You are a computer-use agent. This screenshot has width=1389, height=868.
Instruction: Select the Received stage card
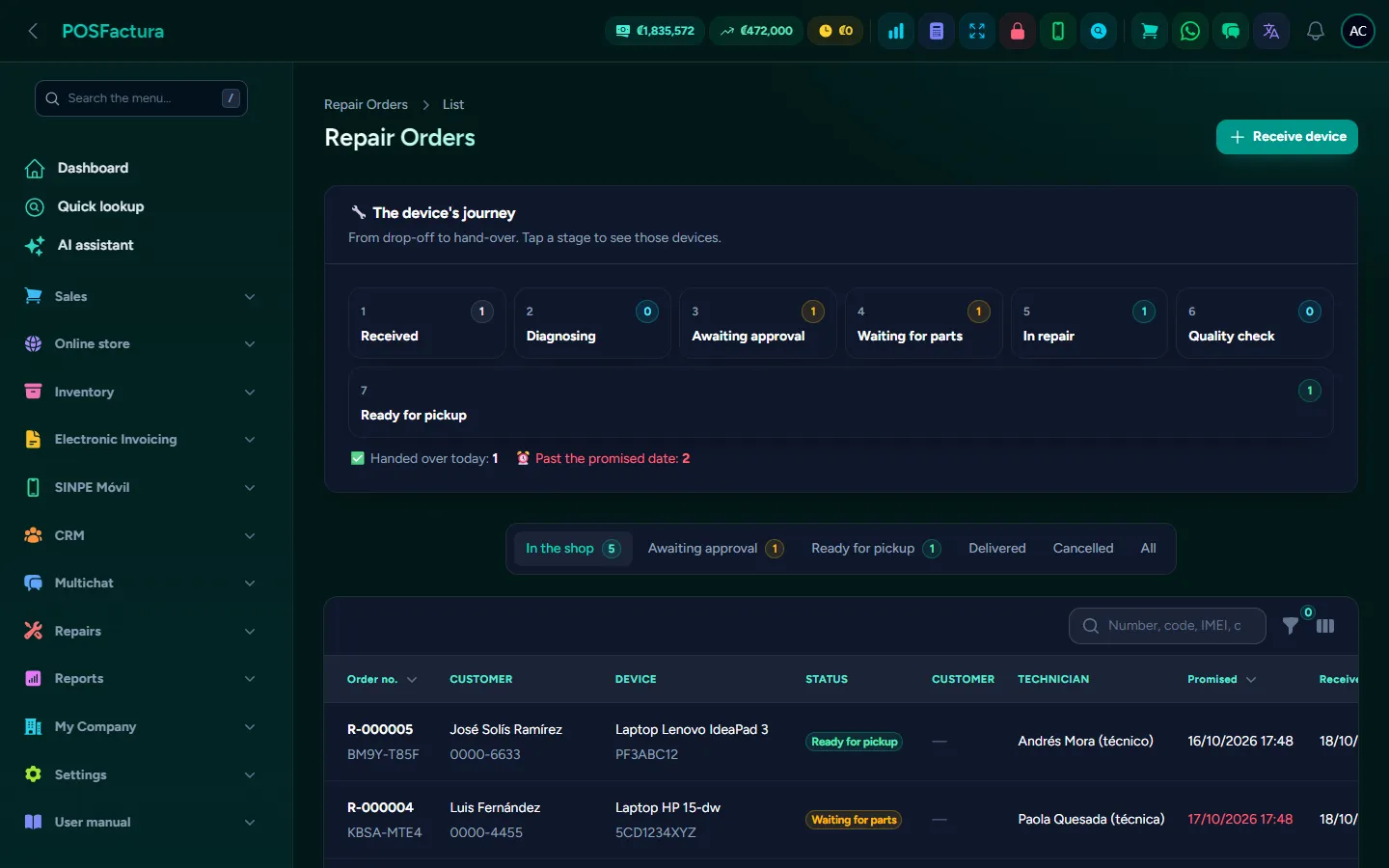point(426,323)
